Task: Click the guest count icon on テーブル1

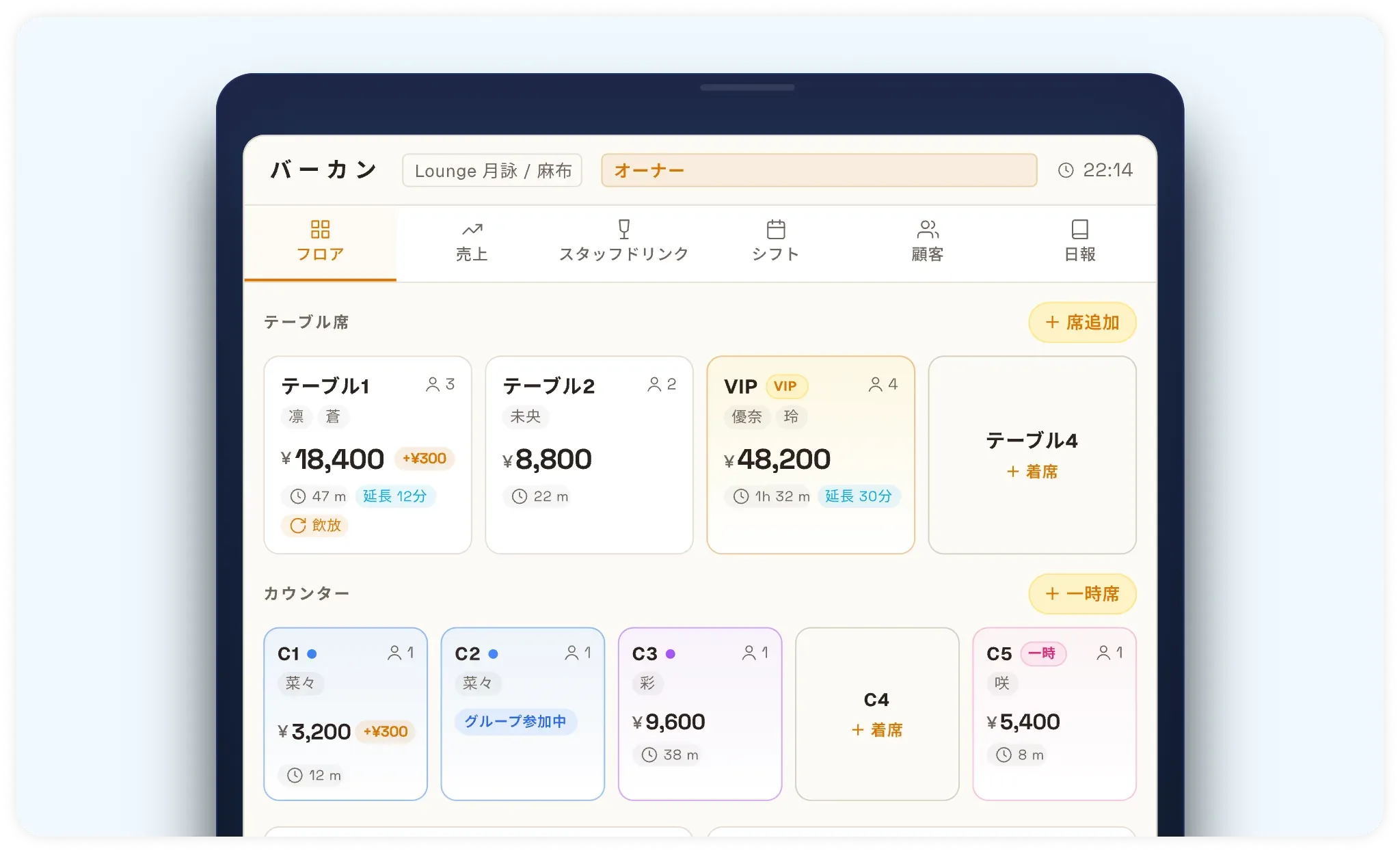Action: click(433, 385)
